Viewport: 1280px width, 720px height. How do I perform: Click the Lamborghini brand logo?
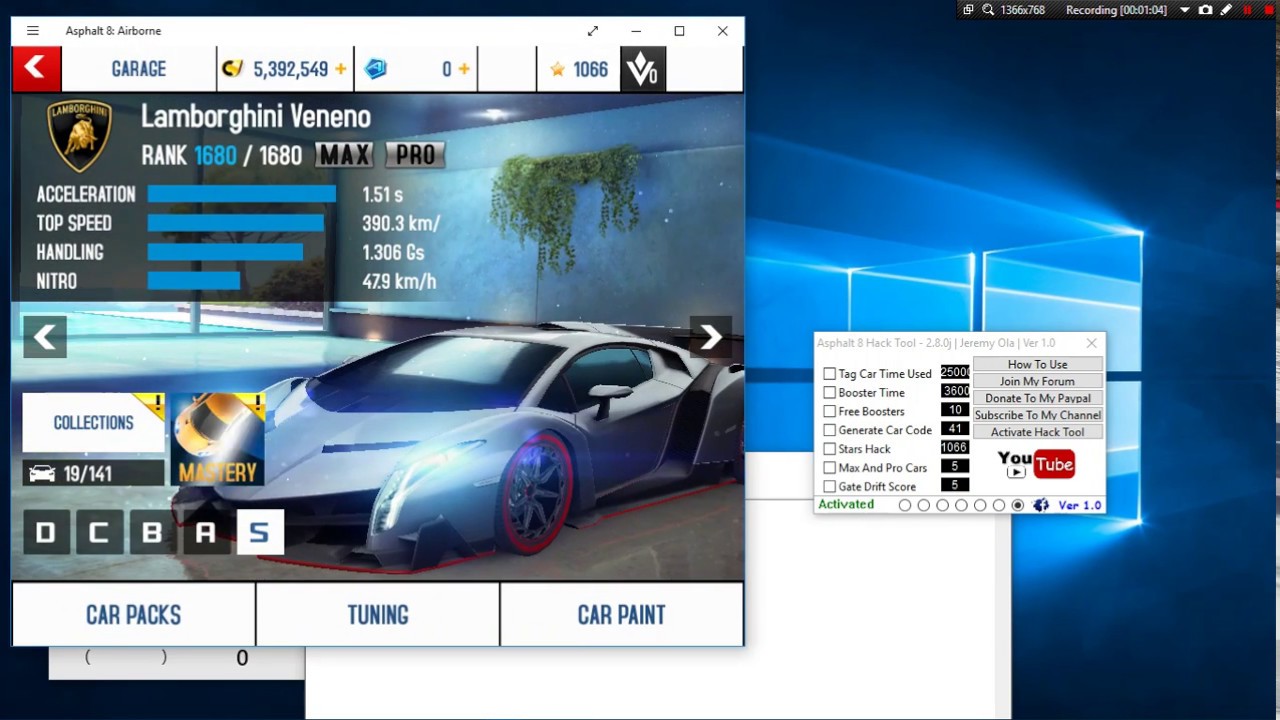(x=80, y=135)
